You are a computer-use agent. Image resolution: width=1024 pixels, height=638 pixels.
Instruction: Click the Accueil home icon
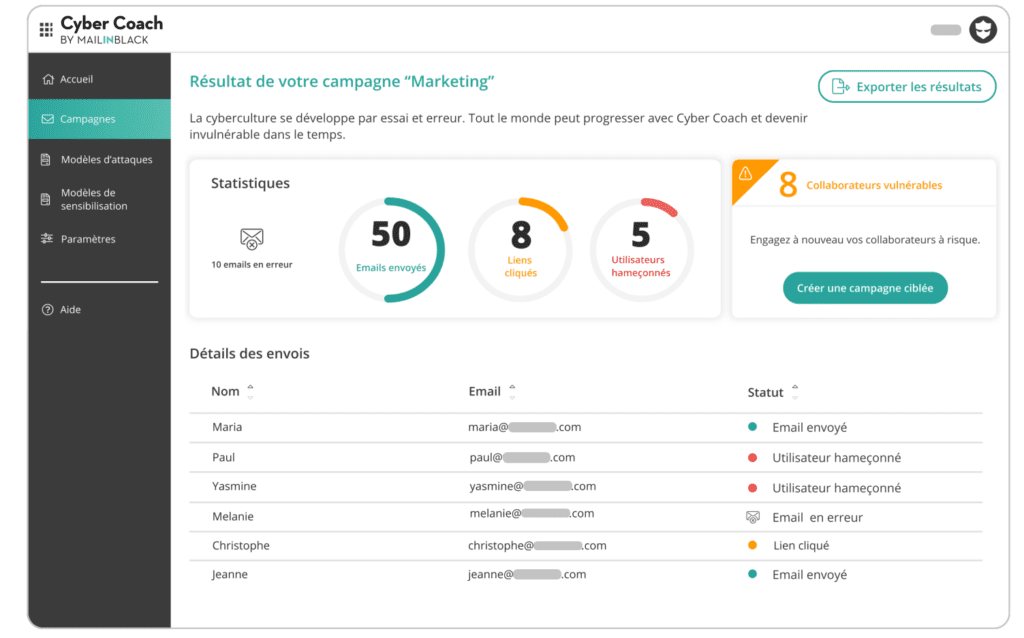pyautogui.click(x=47, y=79)
